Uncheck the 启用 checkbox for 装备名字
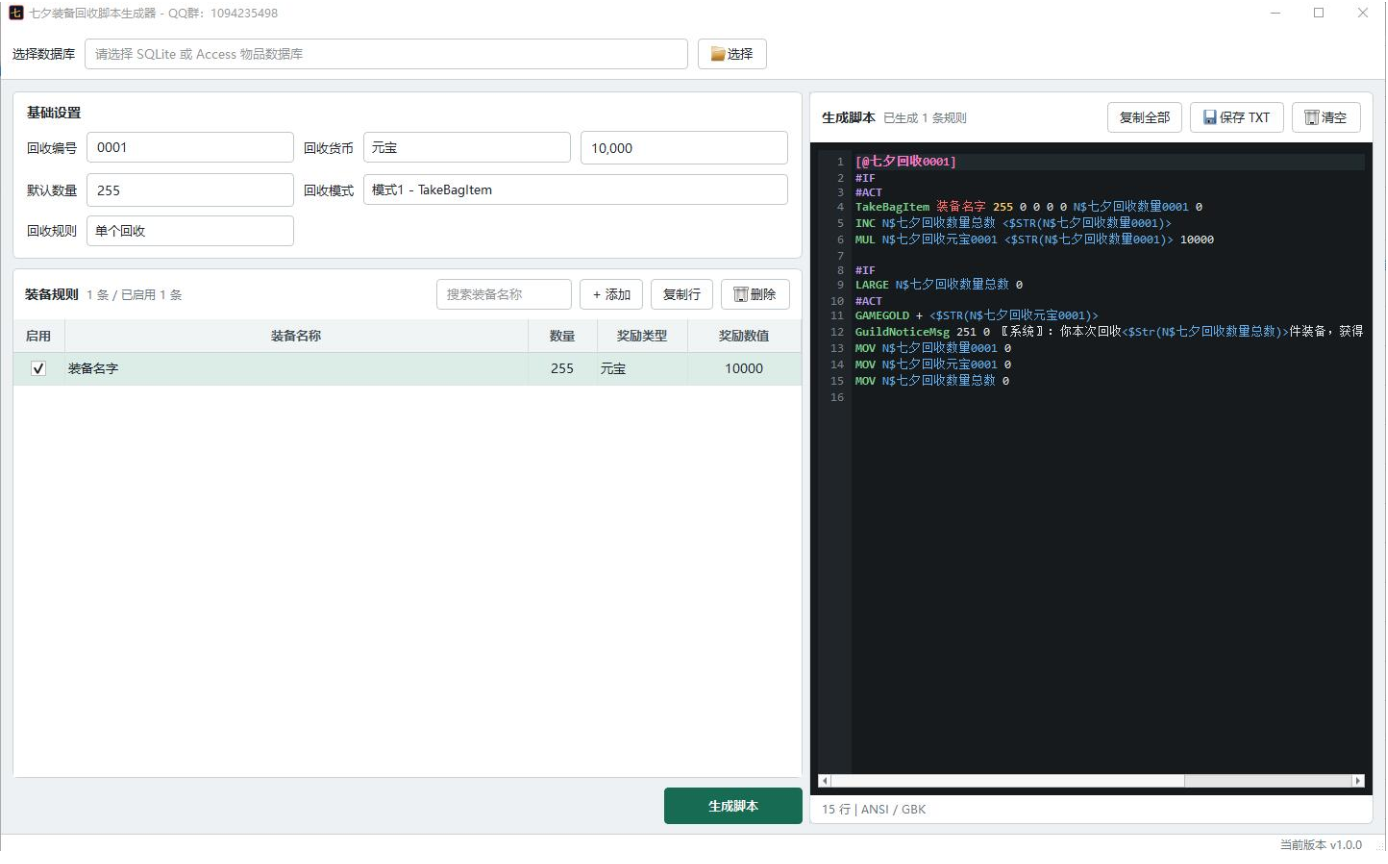Screen dimensions: 1388x864 point(39,369)
